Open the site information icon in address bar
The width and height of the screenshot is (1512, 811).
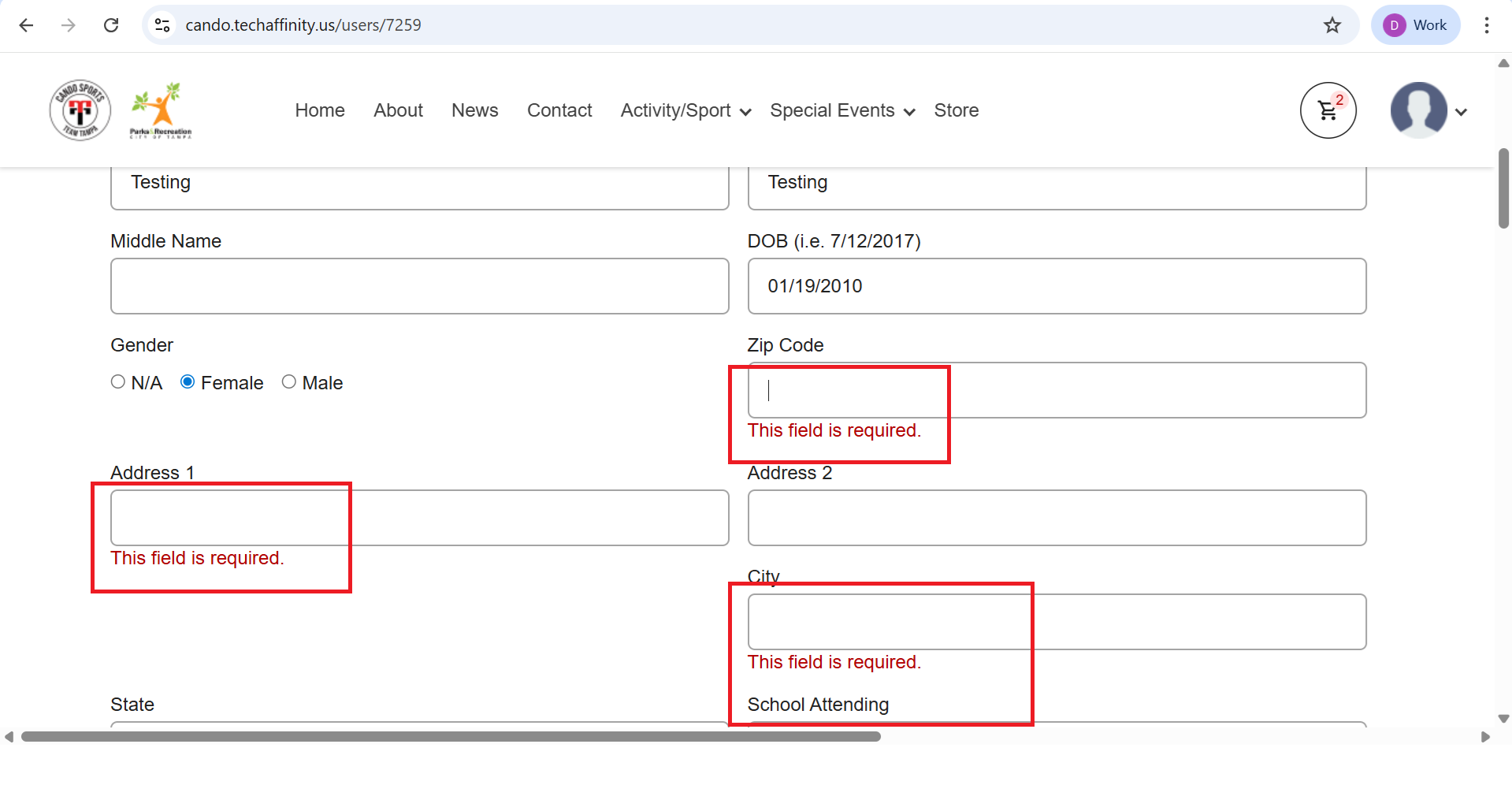[x=162, y=25]
